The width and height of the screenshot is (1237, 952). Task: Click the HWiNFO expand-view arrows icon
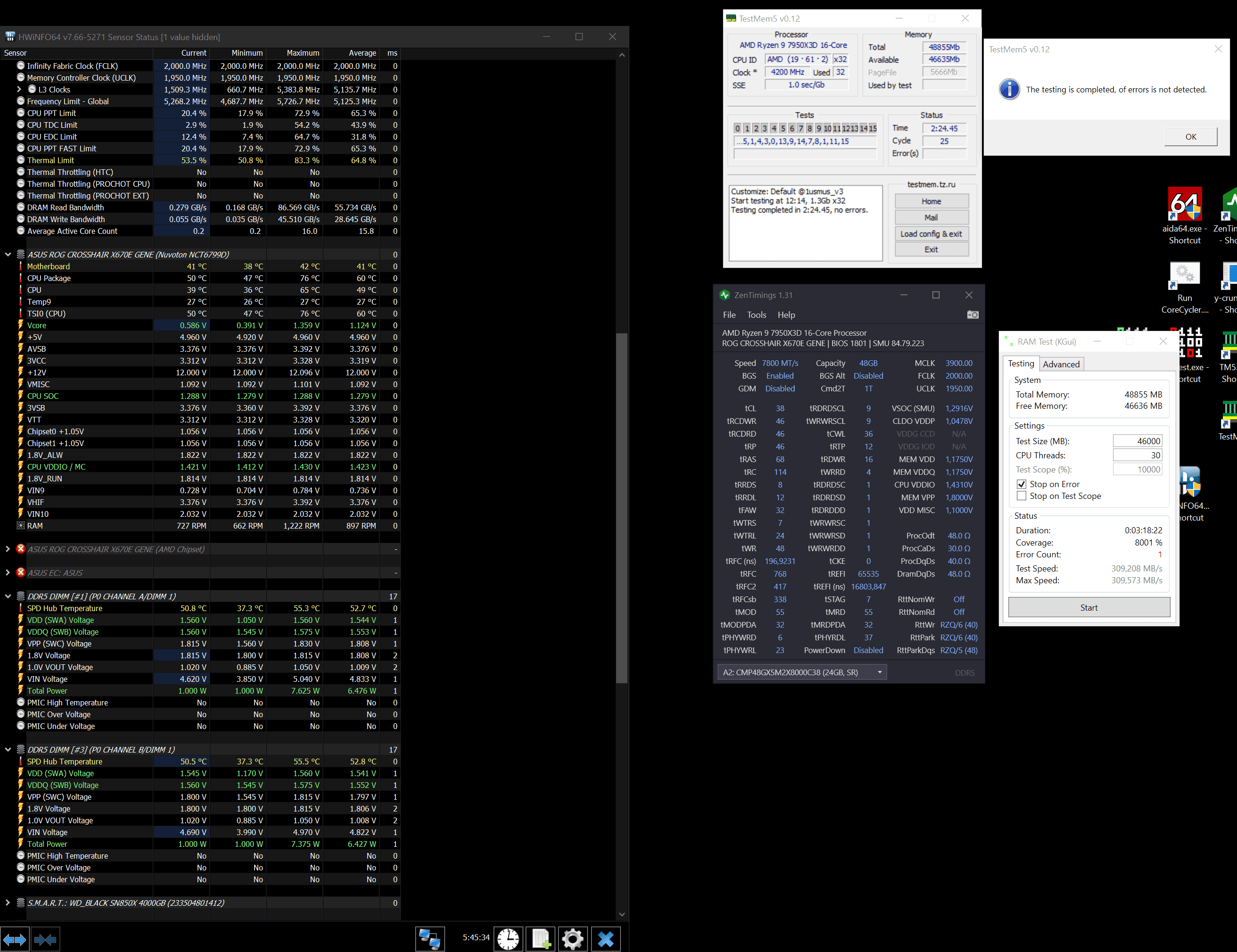click(x=14, y=940)
